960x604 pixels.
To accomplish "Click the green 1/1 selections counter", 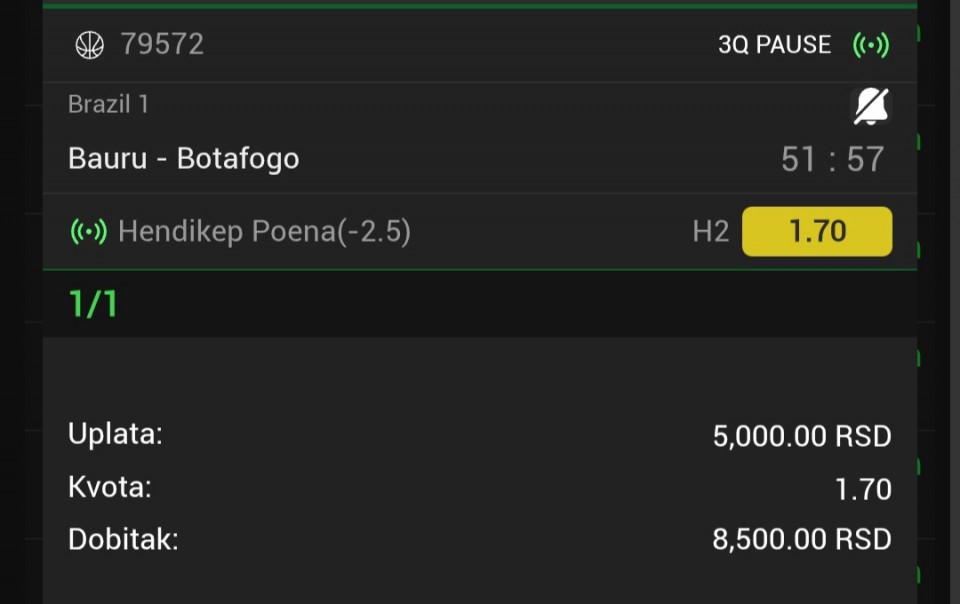I will (93, 304).
